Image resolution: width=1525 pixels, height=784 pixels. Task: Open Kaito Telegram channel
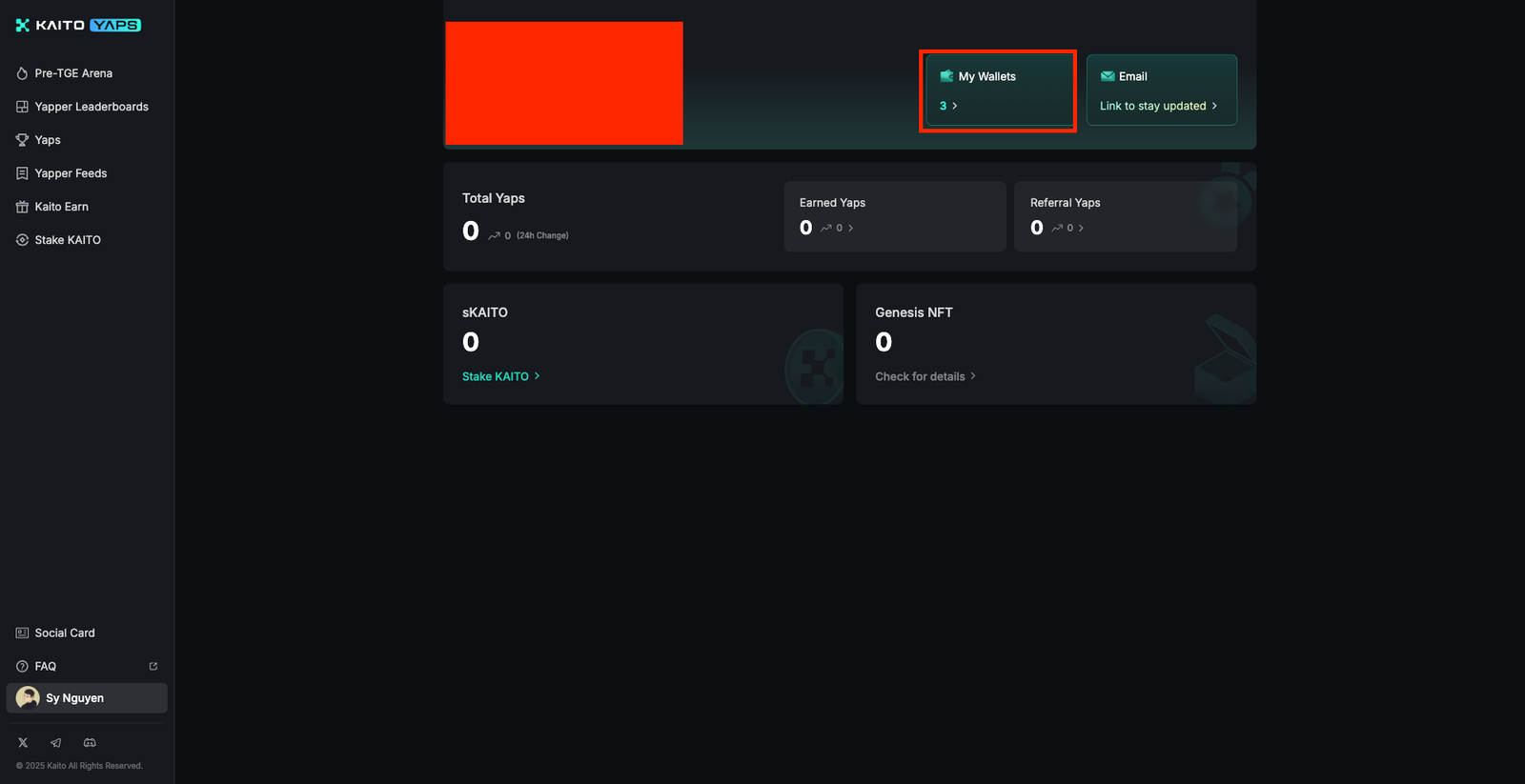[x=56, y=743]
